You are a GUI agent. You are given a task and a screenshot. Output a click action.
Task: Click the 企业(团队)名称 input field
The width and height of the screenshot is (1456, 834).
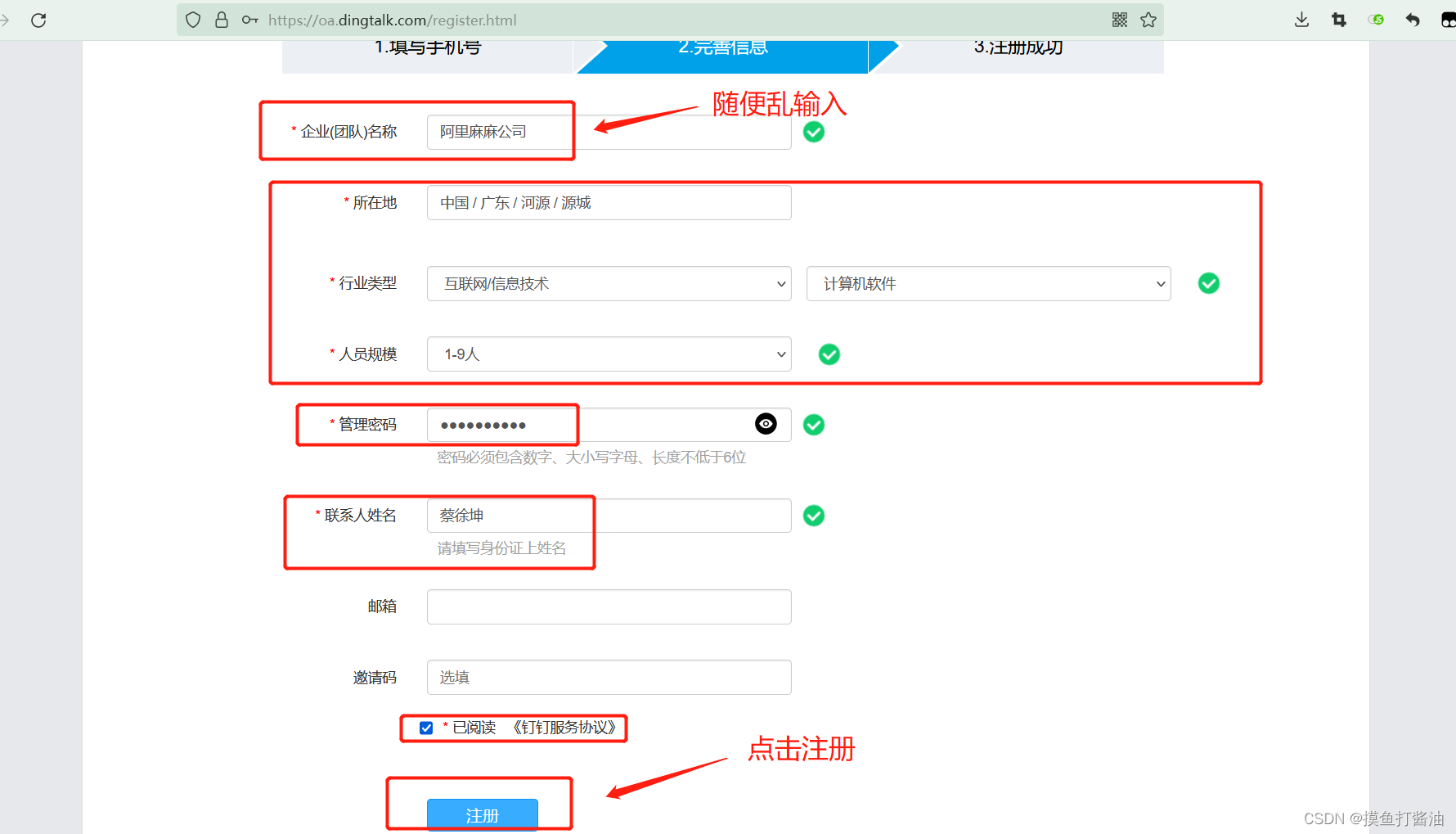609,132
